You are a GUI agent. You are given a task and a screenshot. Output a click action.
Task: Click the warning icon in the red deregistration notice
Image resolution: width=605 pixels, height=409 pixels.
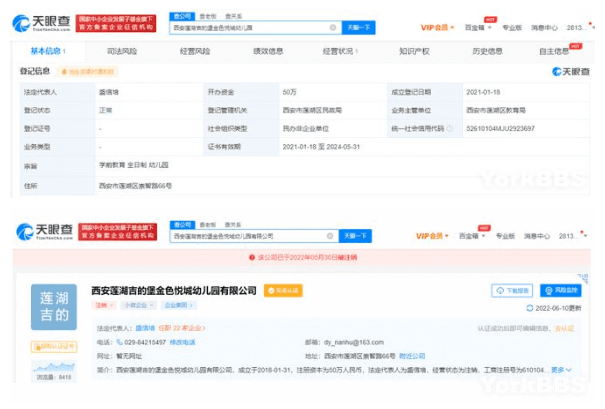click(252, 257)
